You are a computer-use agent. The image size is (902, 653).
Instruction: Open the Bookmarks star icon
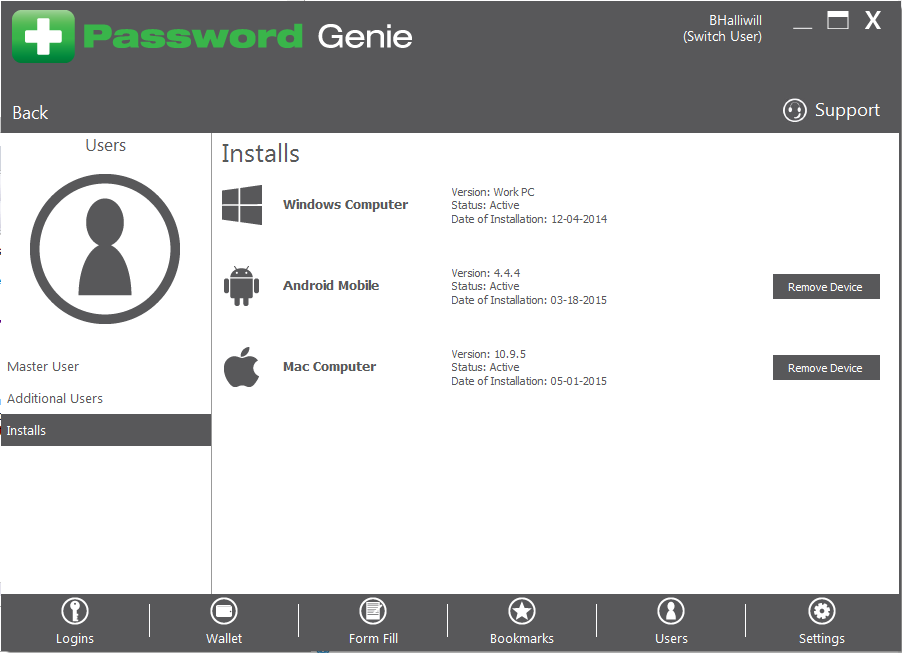[x=522, y=611]
